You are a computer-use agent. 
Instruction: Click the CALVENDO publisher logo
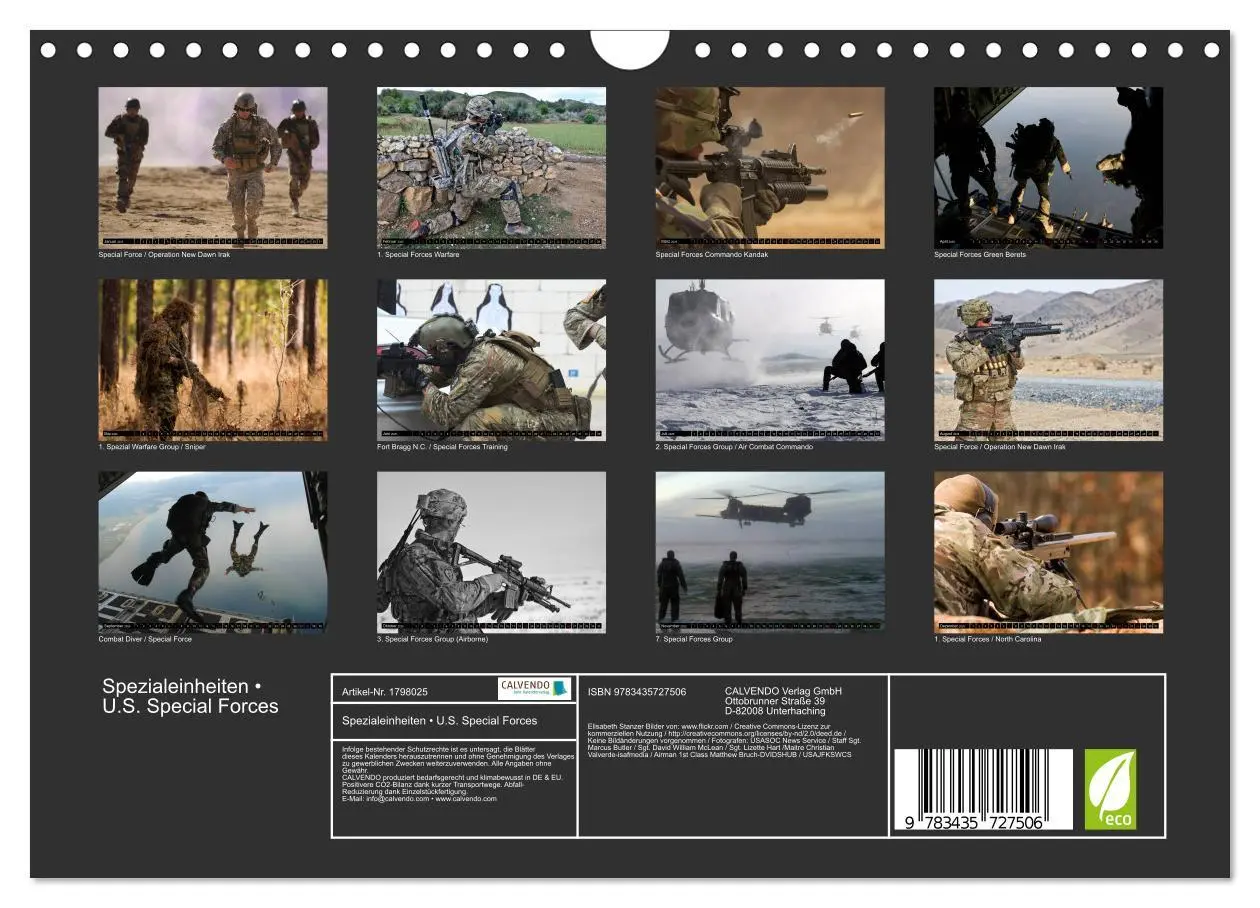point(534,688)
